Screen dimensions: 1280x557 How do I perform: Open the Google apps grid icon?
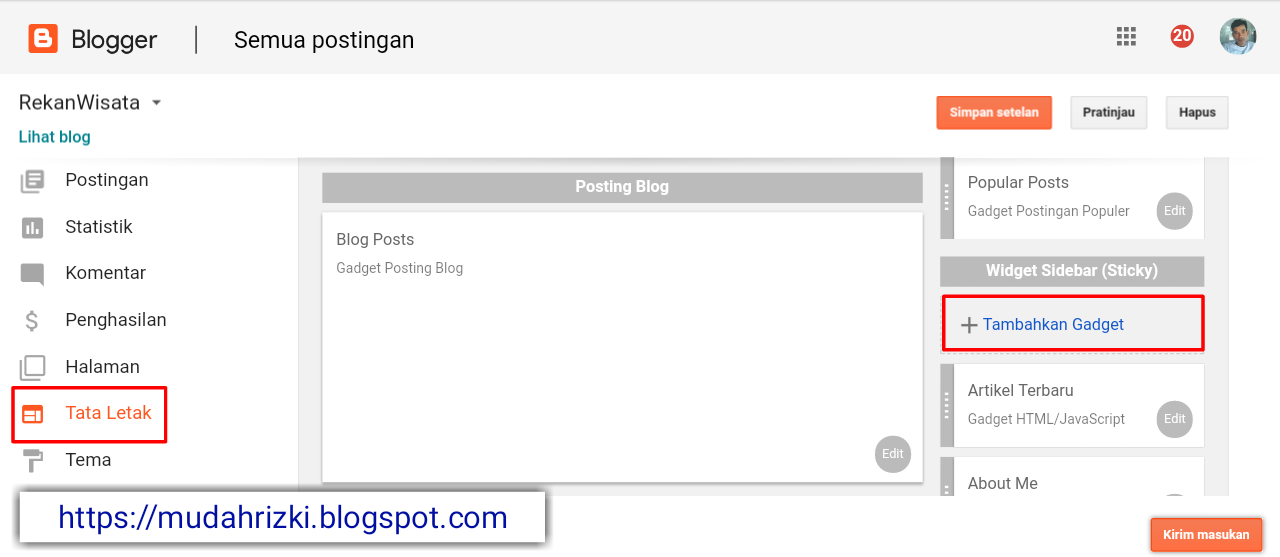(x=1126, y=37)
